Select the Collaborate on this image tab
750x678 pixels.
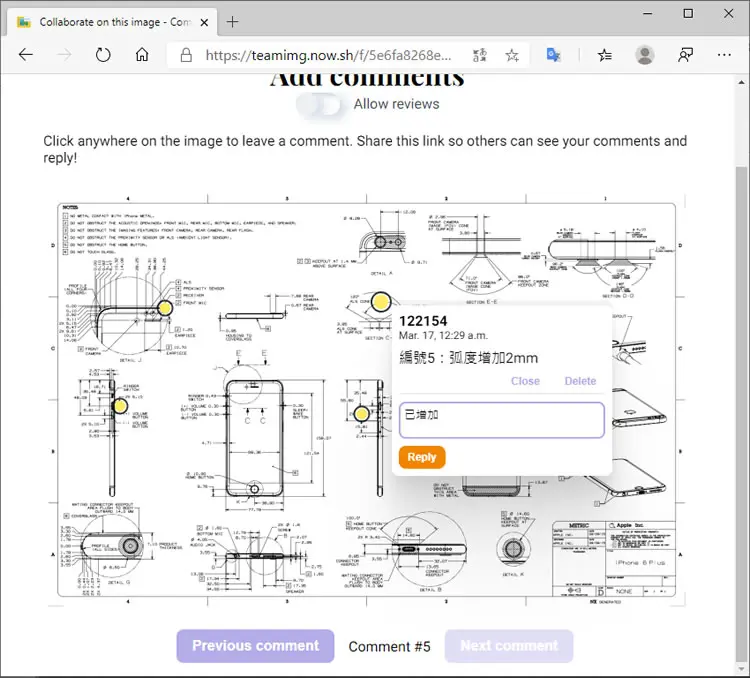point(112,22)
